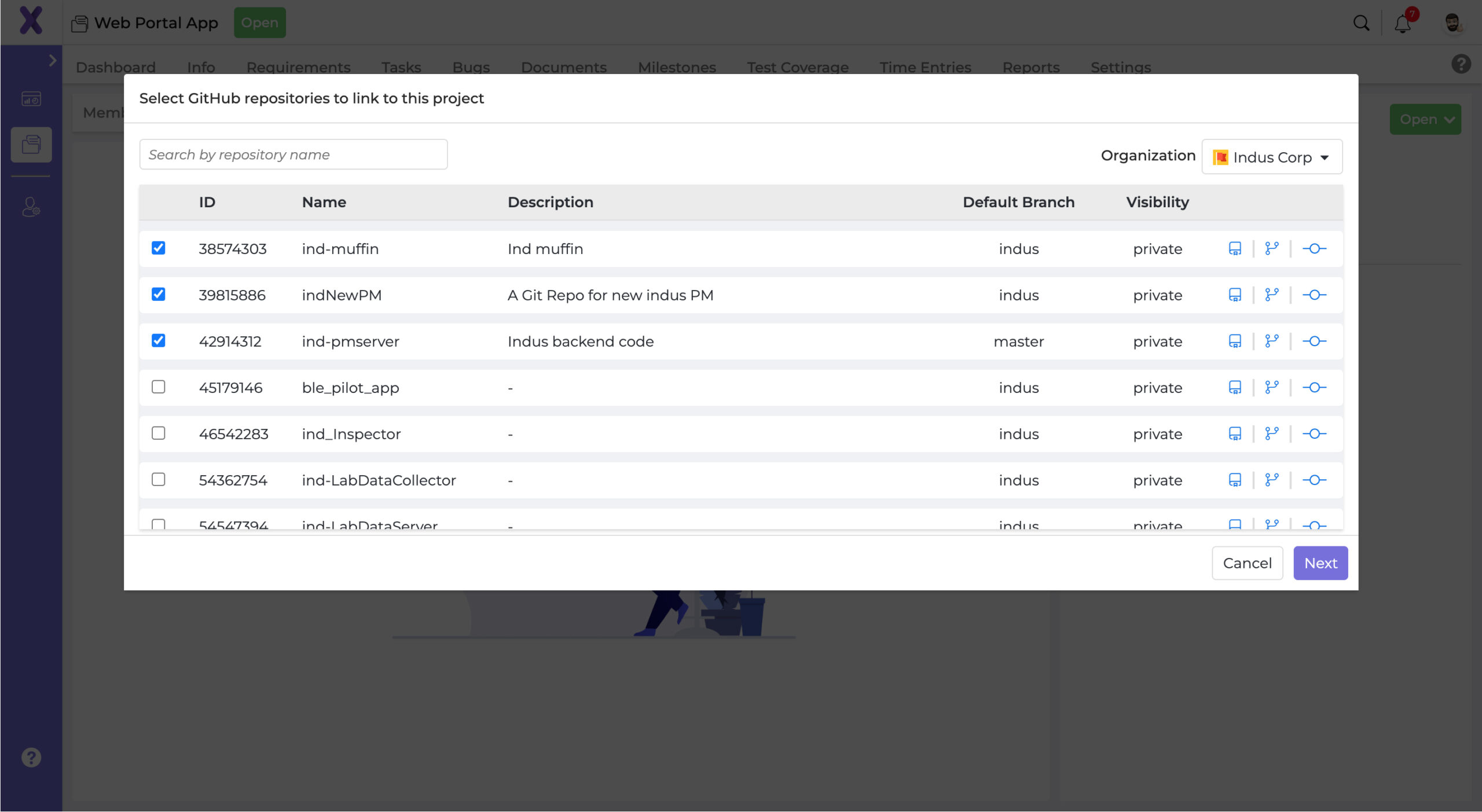Screen dimensions: 1482x812
Task: Uncheck the indNewPM repository checkbox
Action: click(158, 294)
